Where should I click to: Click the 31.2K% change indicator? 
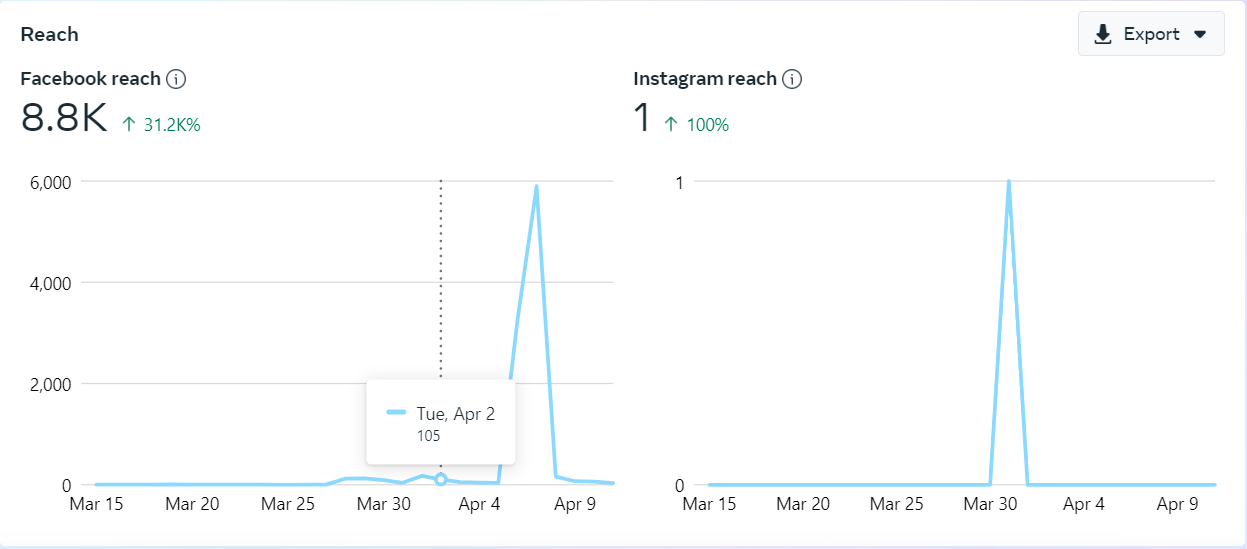coord(171,125)
